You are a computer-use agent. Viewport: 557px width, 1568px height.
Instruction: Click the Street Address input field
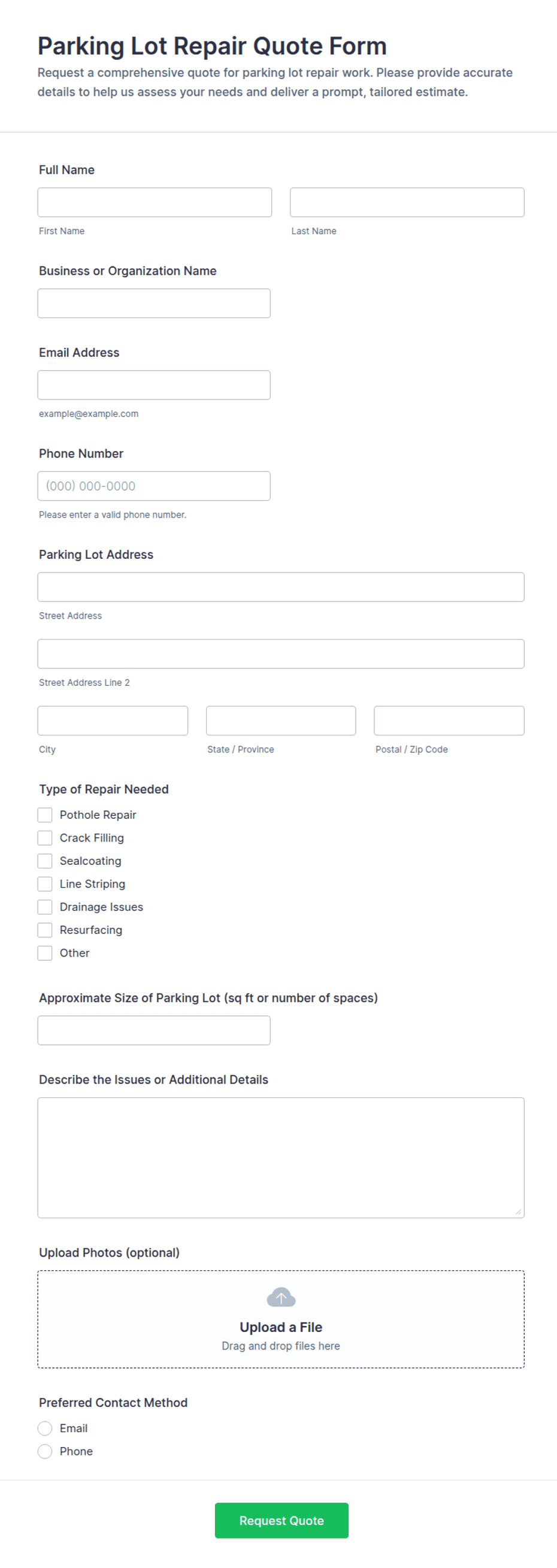tap(281, 587)
